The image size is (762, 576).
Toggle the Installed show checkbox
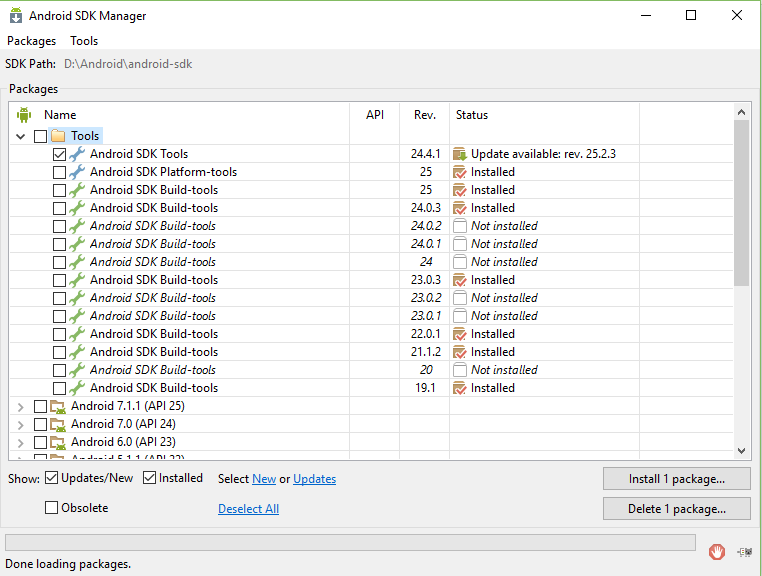[149, 478]
